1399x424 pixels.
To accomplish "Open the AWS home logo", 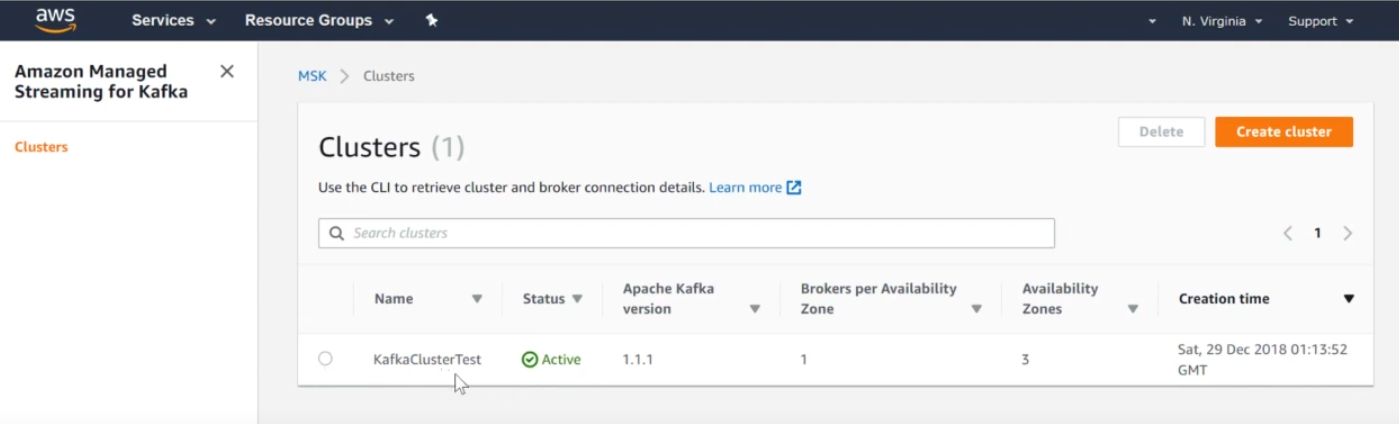I will [55, 20].
